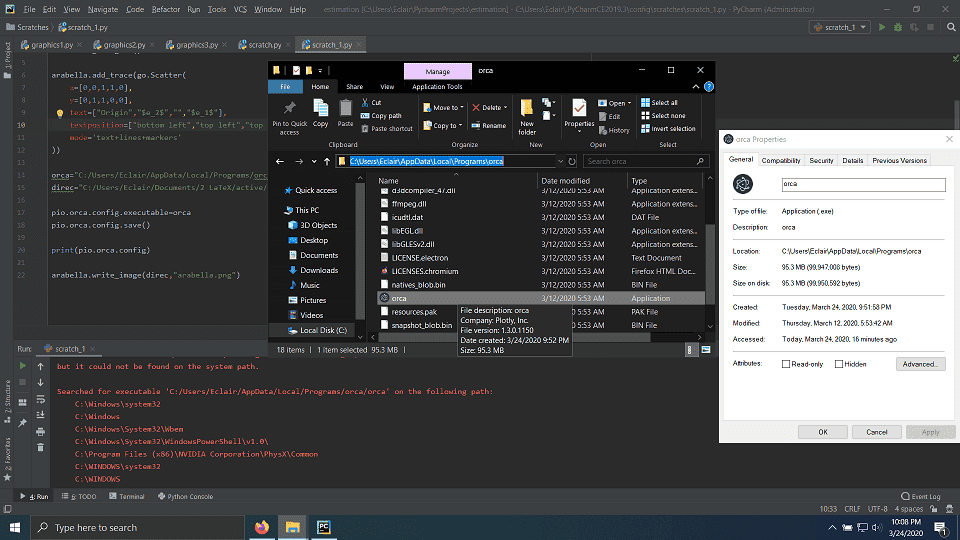The width and height of the screenshot is (960, 540).
Task: Click Pin to Quick access icon
Action: pyautogui.click(x=289, y=108)
